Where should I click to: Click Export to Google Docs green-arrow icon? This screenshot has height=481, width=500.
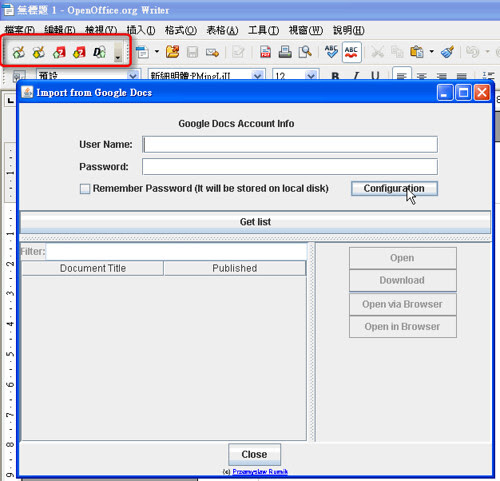click(19, 52)
